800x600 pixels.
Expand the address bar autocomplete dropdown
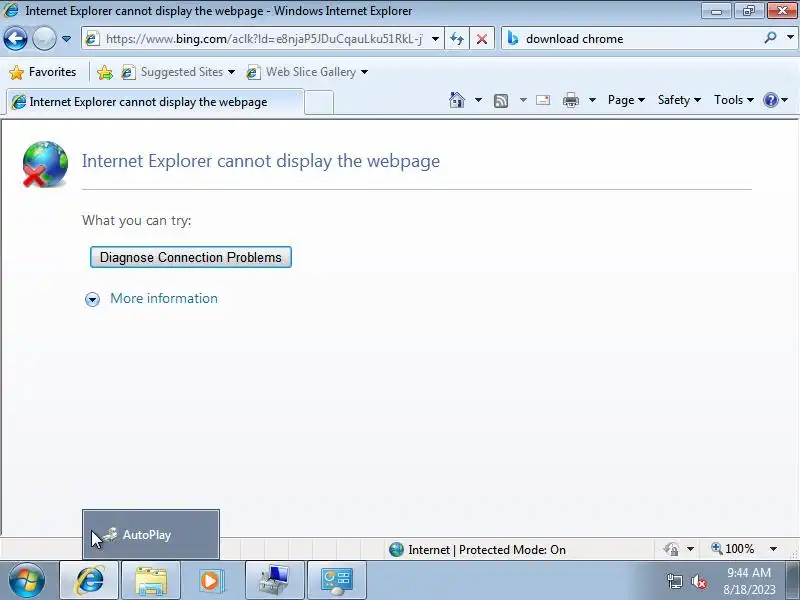[435, 39]
